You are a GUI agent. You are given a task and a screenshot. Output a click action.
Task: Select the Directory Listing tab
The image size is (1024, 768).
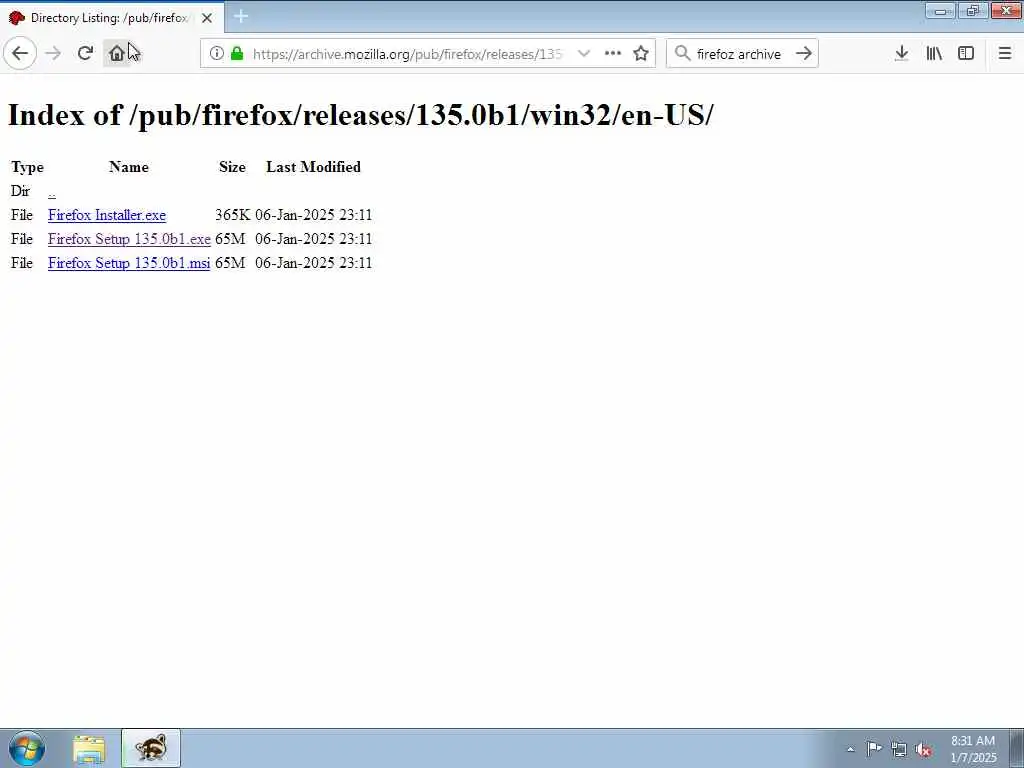pos(112,18)
